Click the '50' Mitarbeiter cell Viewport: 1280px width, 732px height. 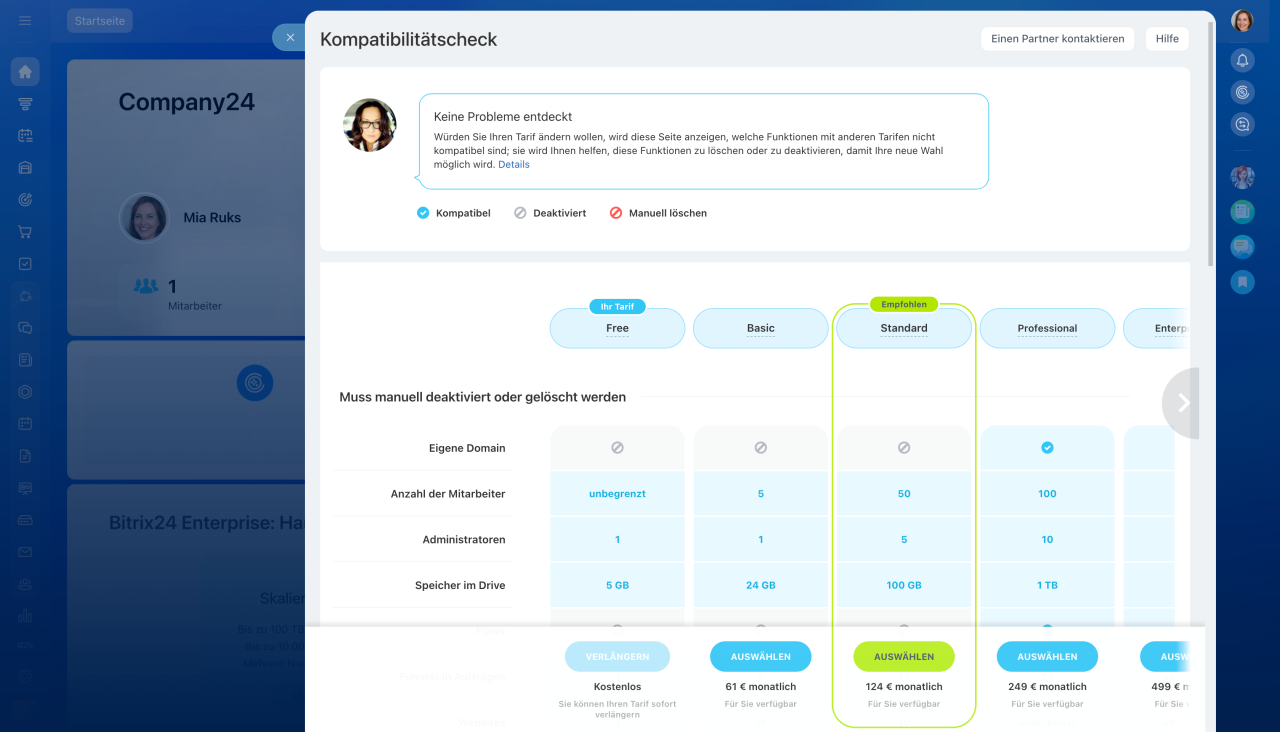coord(904,494)
